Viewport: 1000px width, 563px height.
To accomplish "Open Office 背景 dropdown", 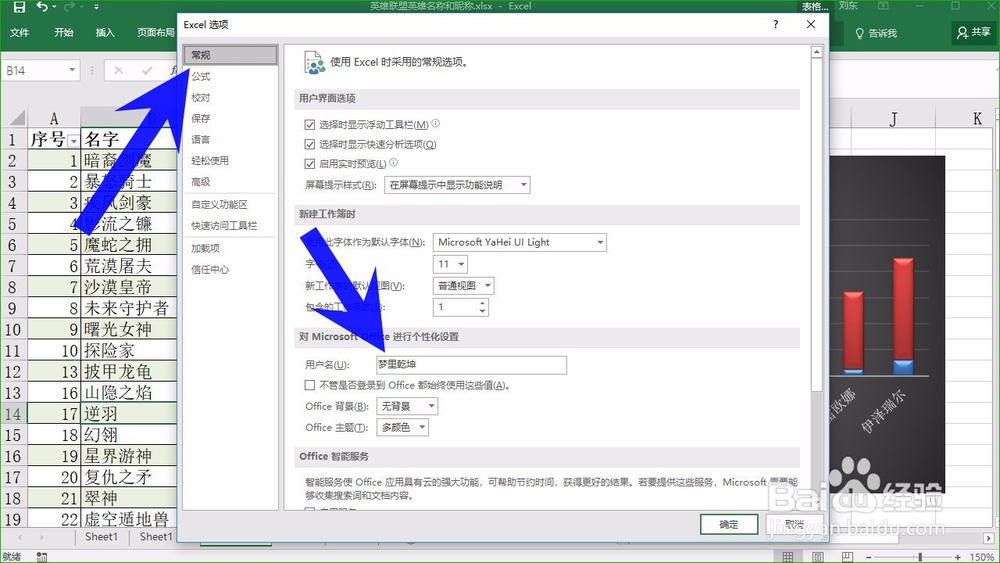I will [x=407, y=406].
